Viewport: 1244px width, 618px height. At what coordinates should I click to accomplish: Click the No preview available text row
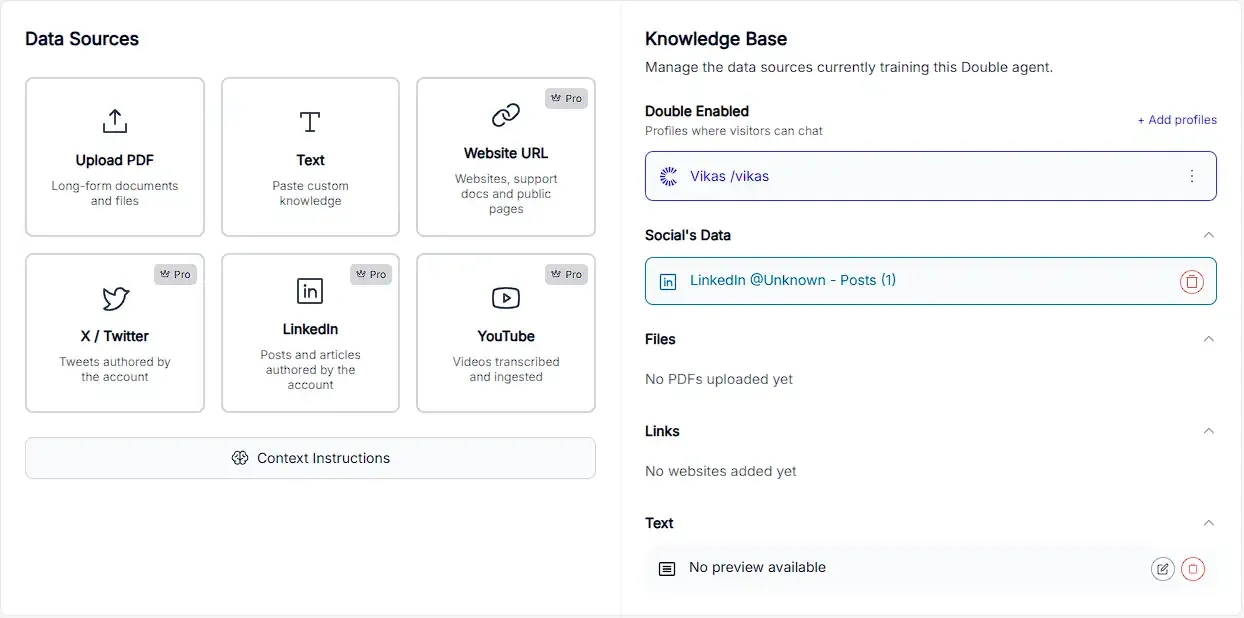click(x=931, y=568)
